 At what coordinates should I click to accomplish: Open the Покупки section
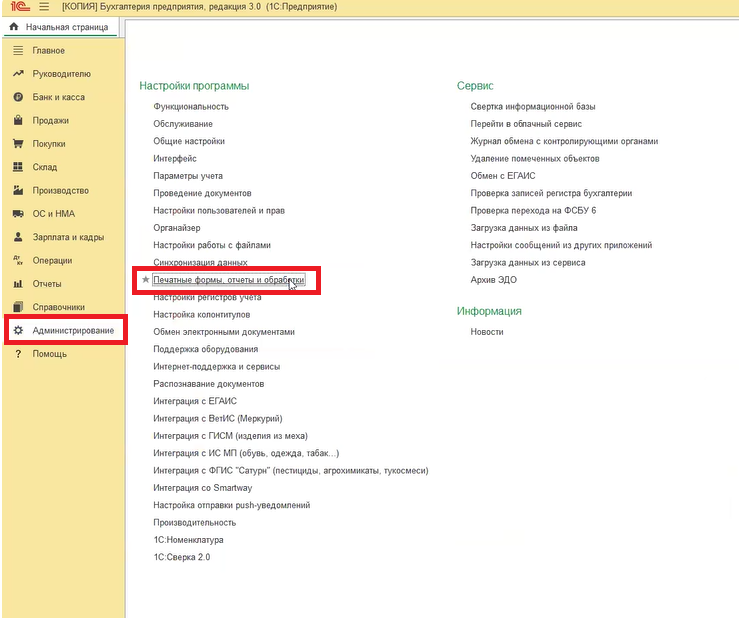click(x=49, y=144)
